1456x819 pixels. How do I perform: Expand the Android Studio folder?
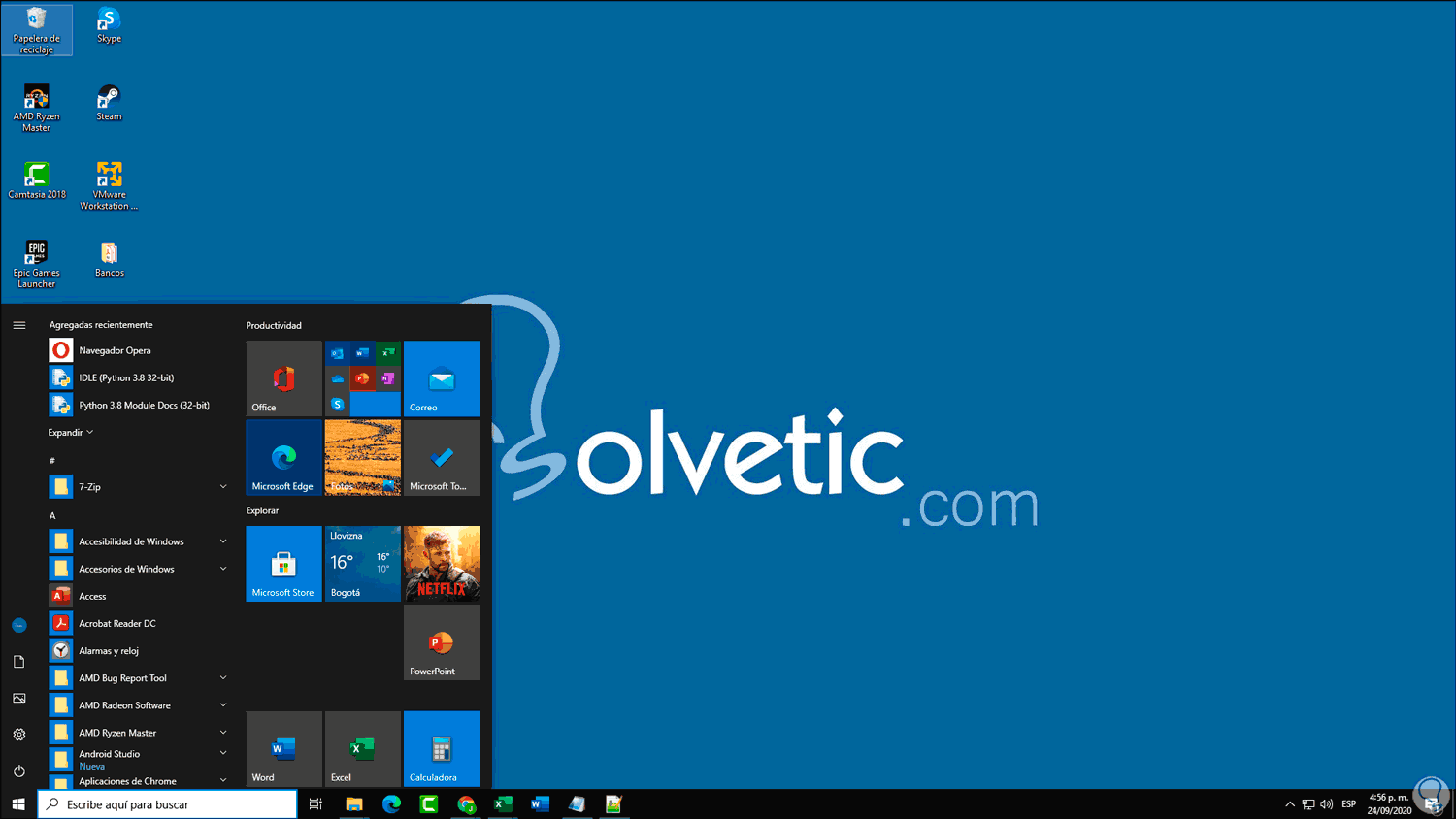[139, 759]
